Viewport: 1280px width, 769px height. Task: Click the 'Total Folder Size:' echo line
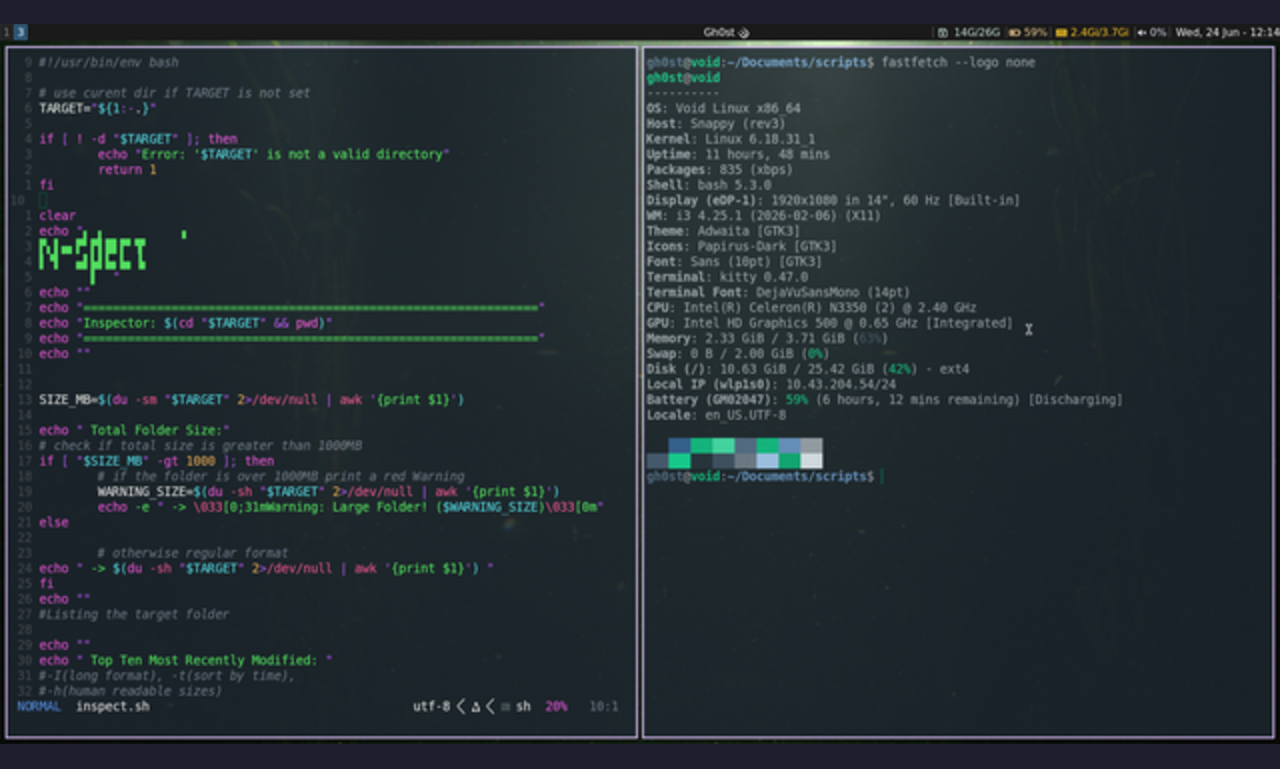[x=135, y=430]
